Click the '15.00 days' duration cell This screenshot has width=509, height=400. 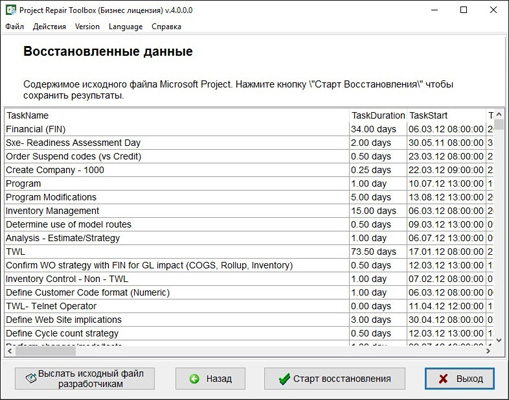coord(378,211)
